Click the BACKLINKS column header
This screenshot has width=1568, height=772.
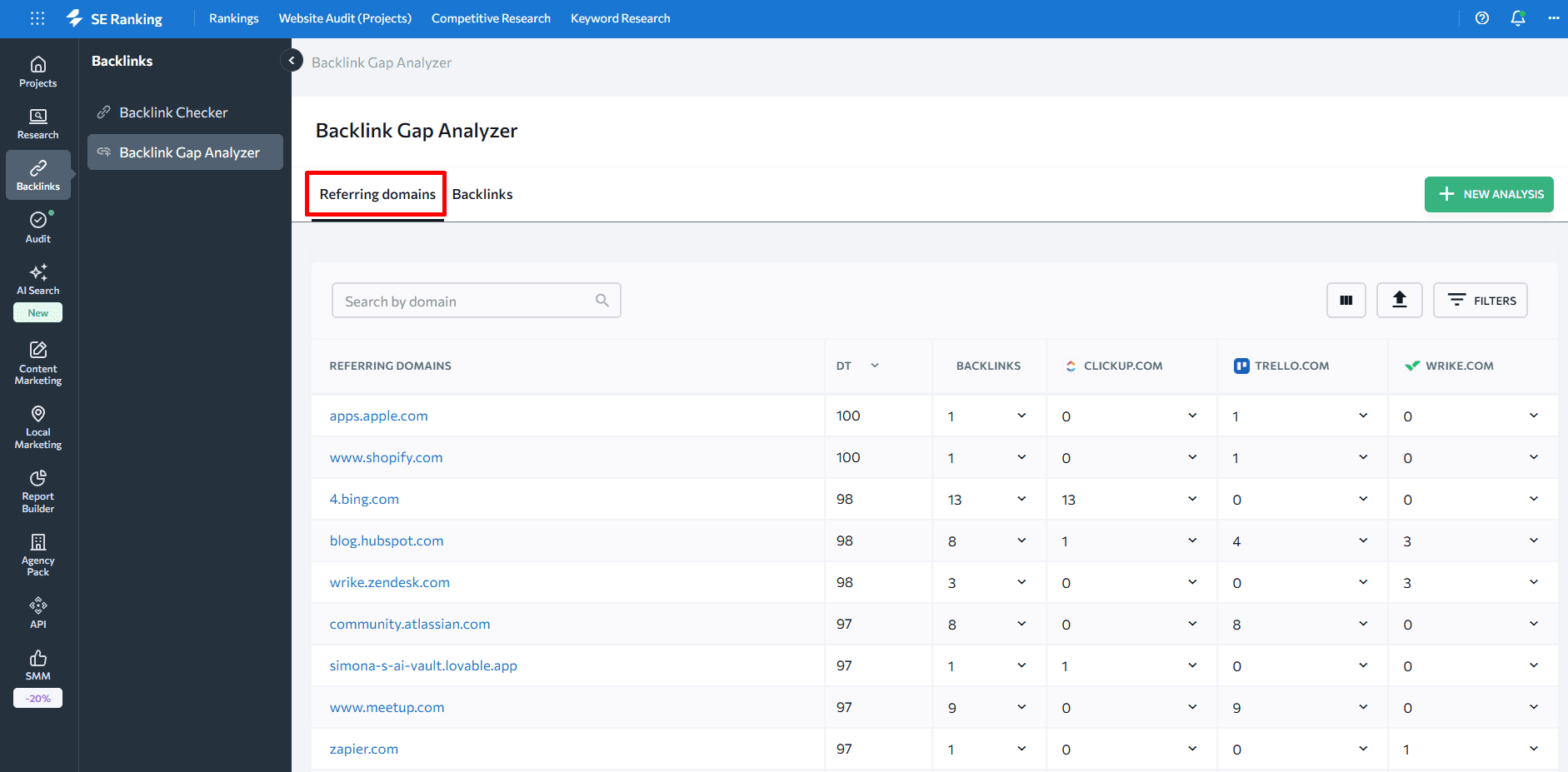[x=988, y=366]
